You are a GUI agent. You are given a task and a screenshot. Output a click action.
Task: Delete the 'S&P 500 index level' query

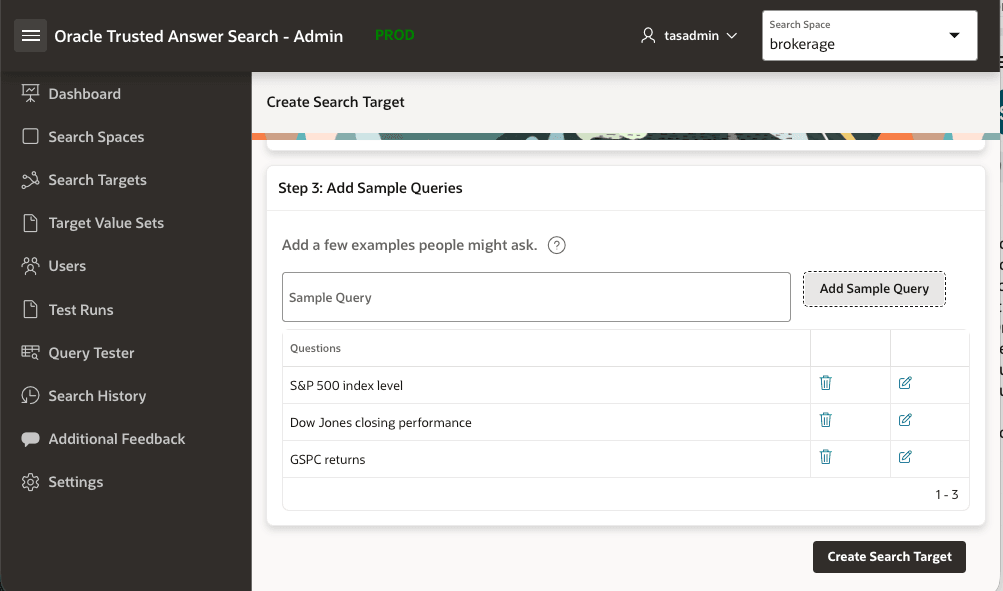(824, 383)
